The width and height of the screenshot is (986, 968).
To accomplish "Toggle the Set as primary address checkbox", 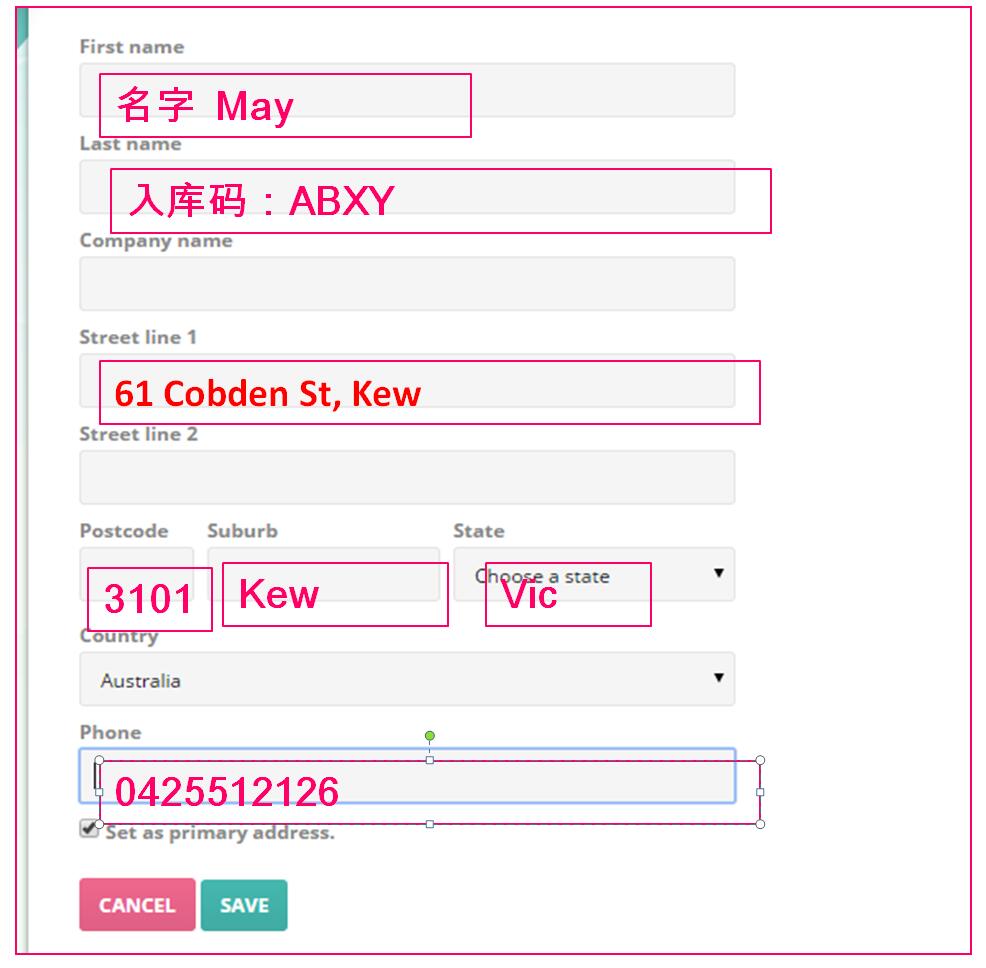I will [90, 829].
